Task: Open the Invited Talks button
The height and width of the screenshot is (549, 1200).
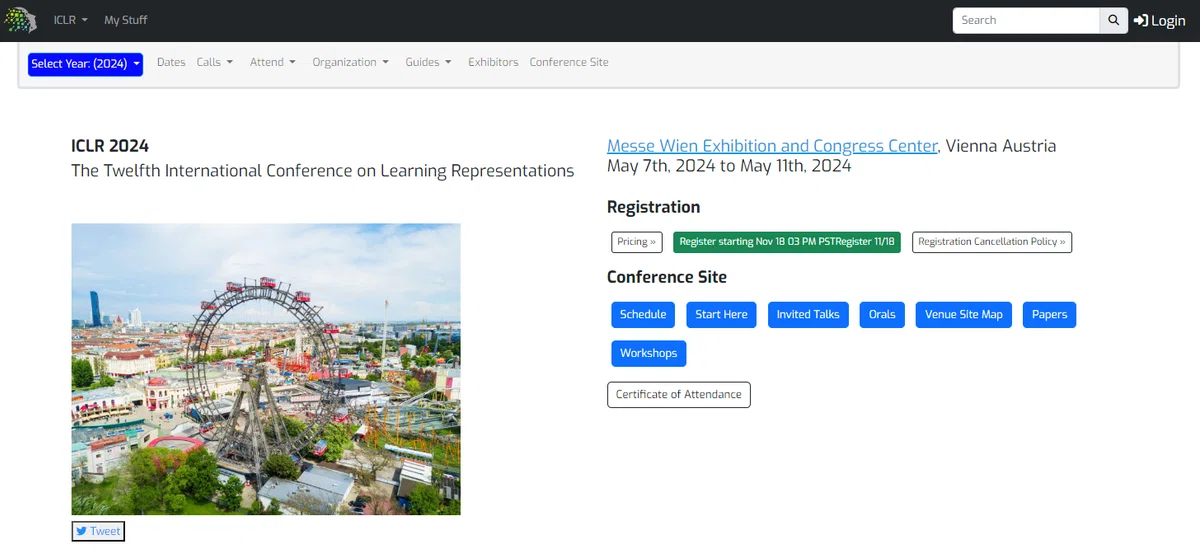Action: point(808,315)
